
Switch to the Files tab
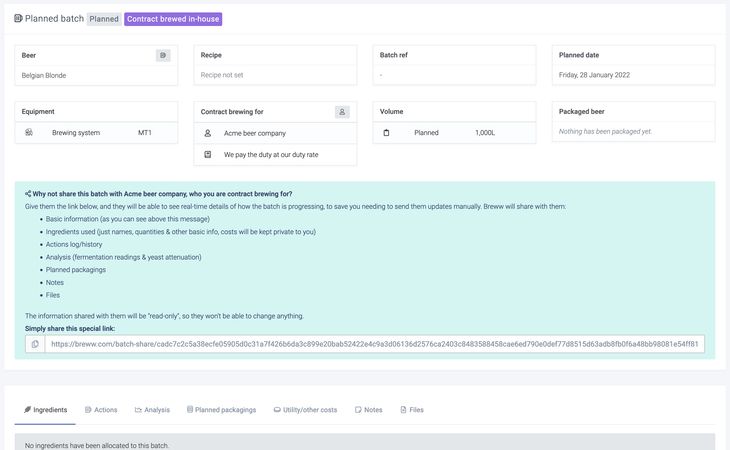click(412, 410)
